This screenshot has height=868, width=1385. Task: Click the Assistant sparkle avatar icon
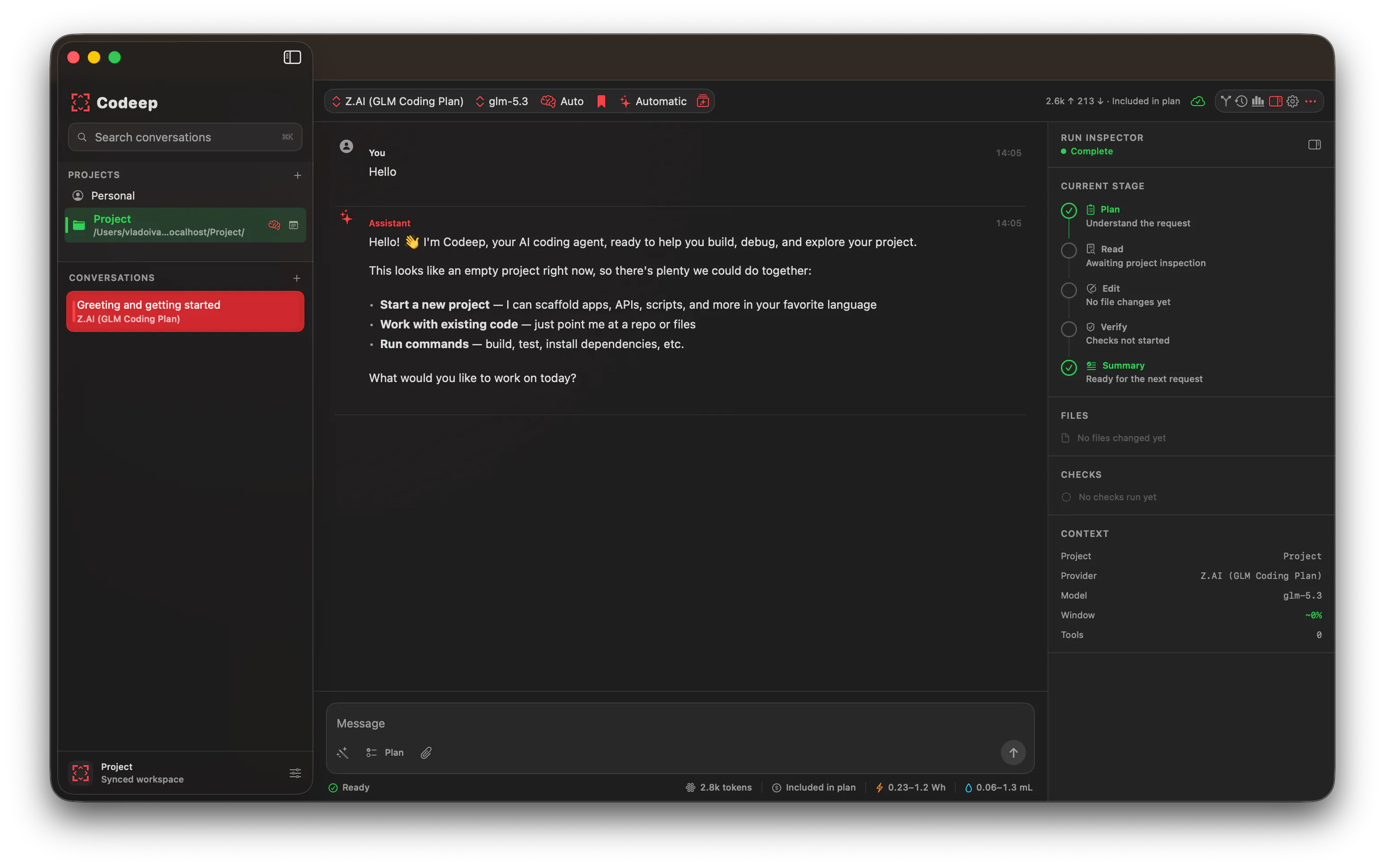346,217
